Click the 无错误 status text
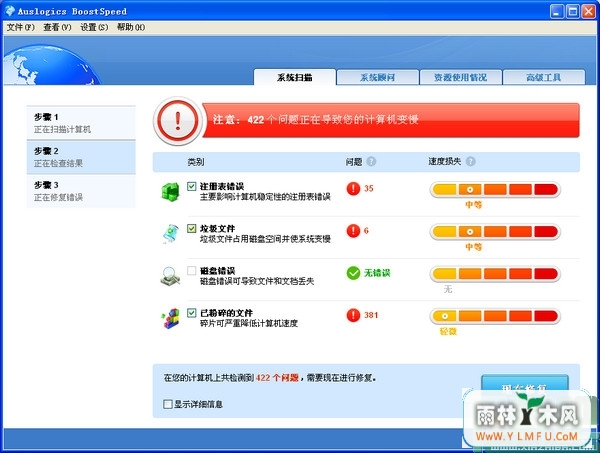This screenshot has height=453, width=600. click(377, 273)
